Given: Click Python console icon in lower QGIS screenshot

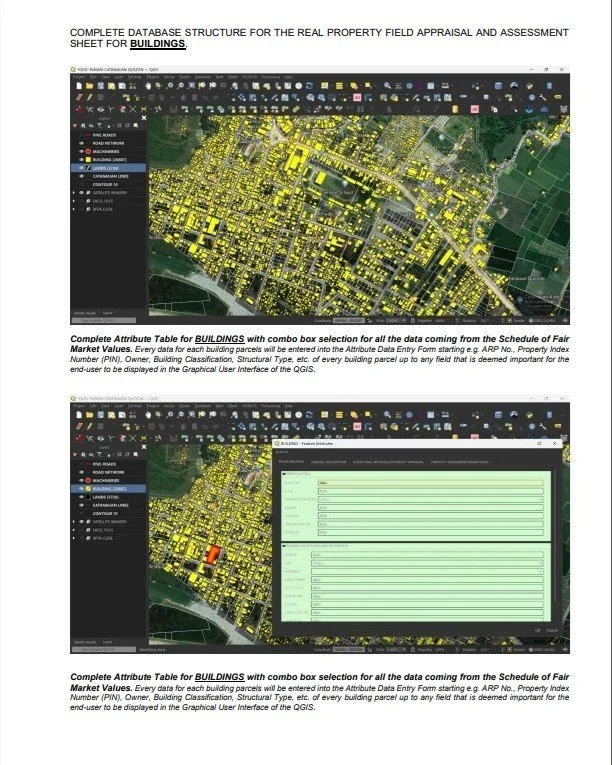Looking at the screenshot, I should [x=529, y=415].
